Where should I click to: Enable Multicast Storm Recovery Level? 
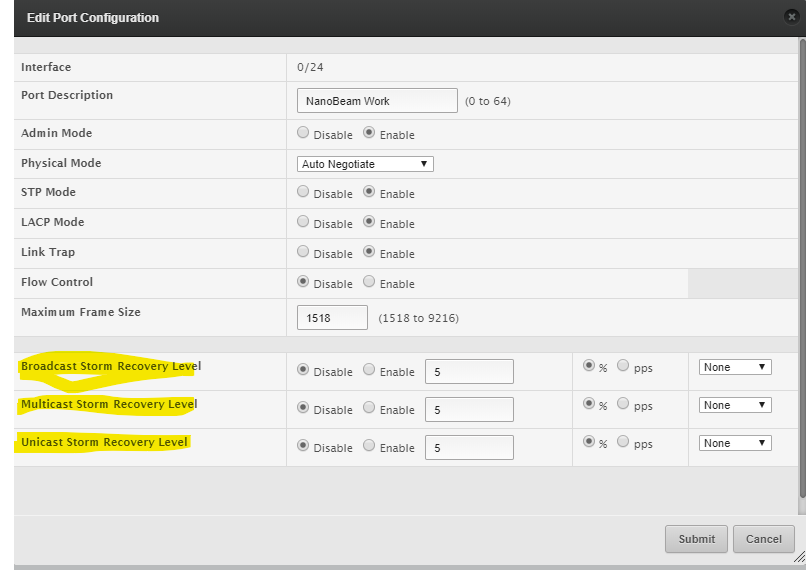point(369,408)
